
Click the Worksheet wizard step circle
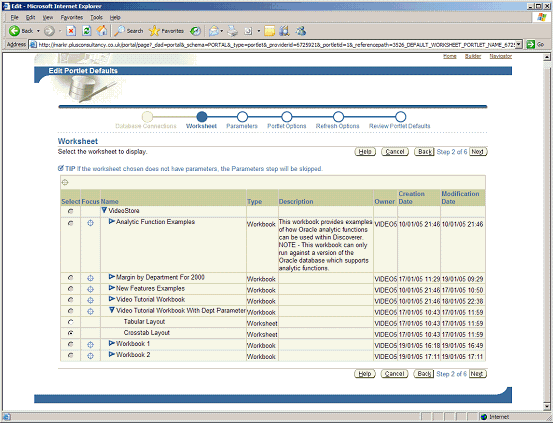click(202, 117)
